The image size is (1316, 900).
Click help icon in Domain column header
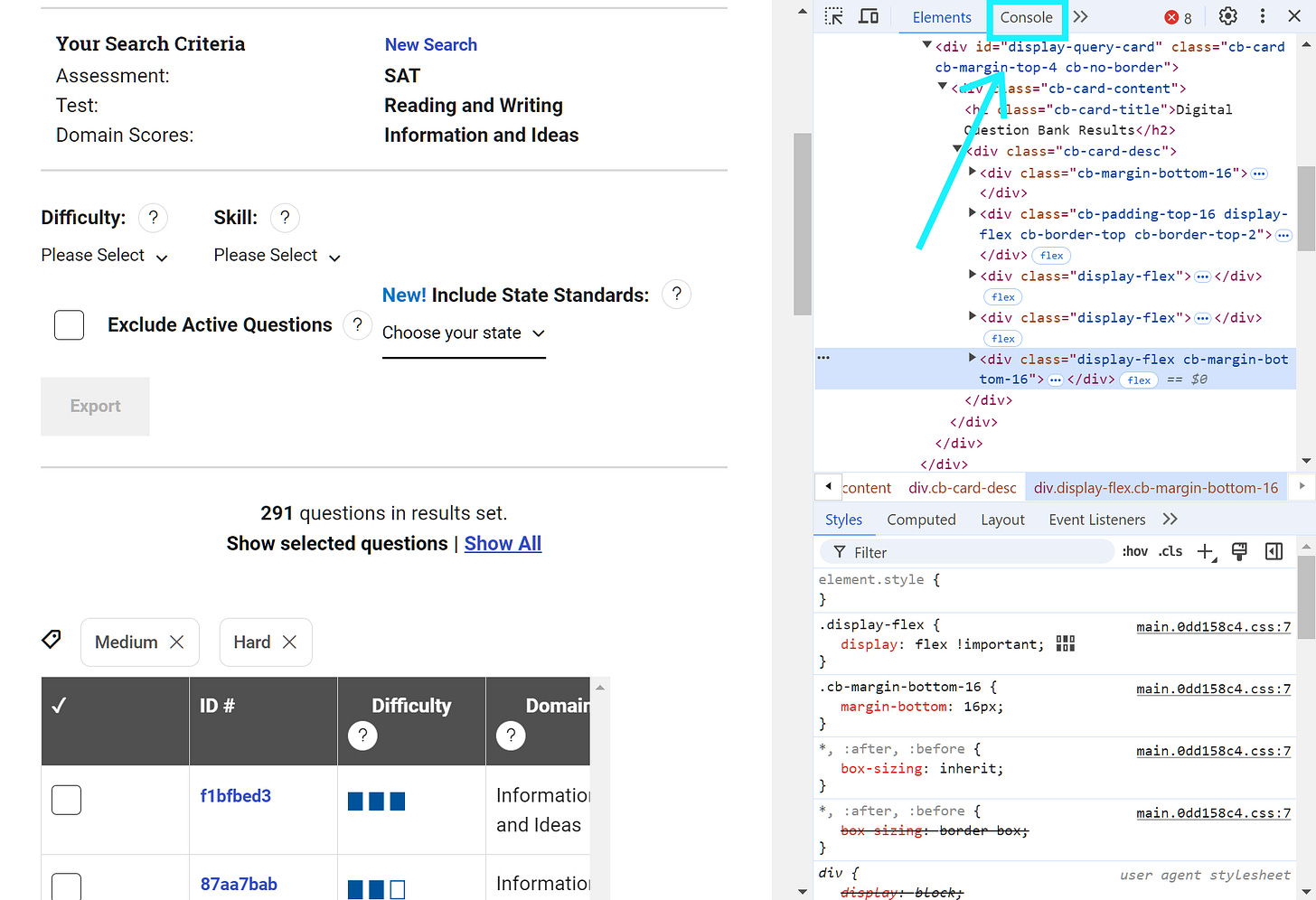[x=511, y=736]
